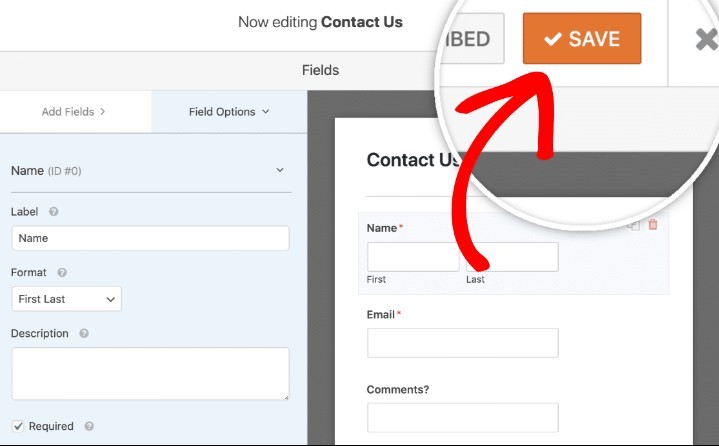Click the duplicate icon on the Name field
Image resolution: width=719 pixels, height=446 pixels.
point(633,225)
